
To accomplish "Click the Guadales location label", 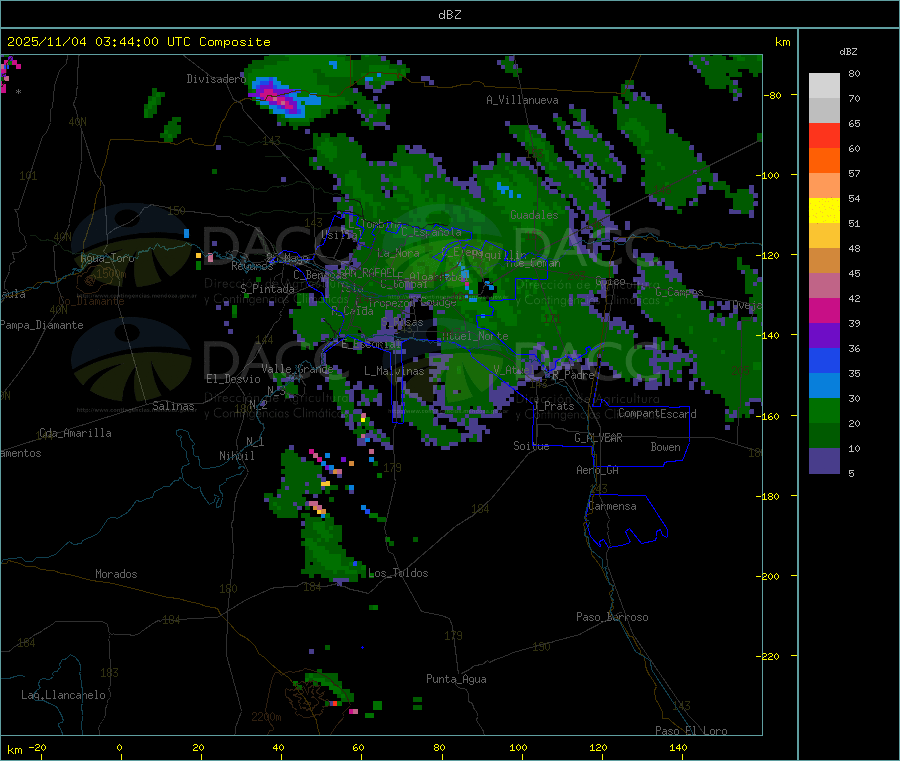I will 534,215.
